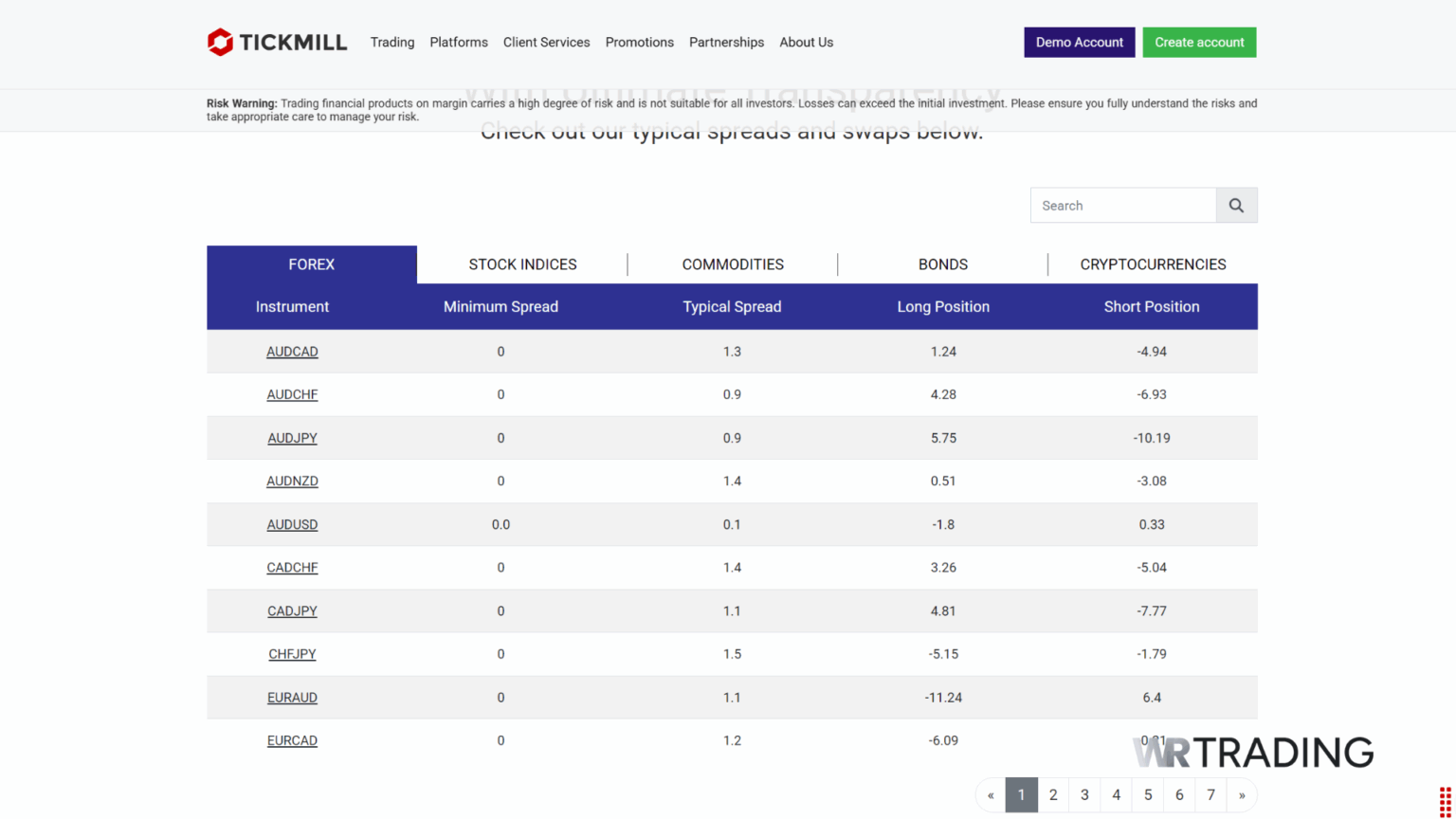Click the red dotted widget icon bottom right
The height and width of the screenshot is (819, 1456).
(1446, 801)
